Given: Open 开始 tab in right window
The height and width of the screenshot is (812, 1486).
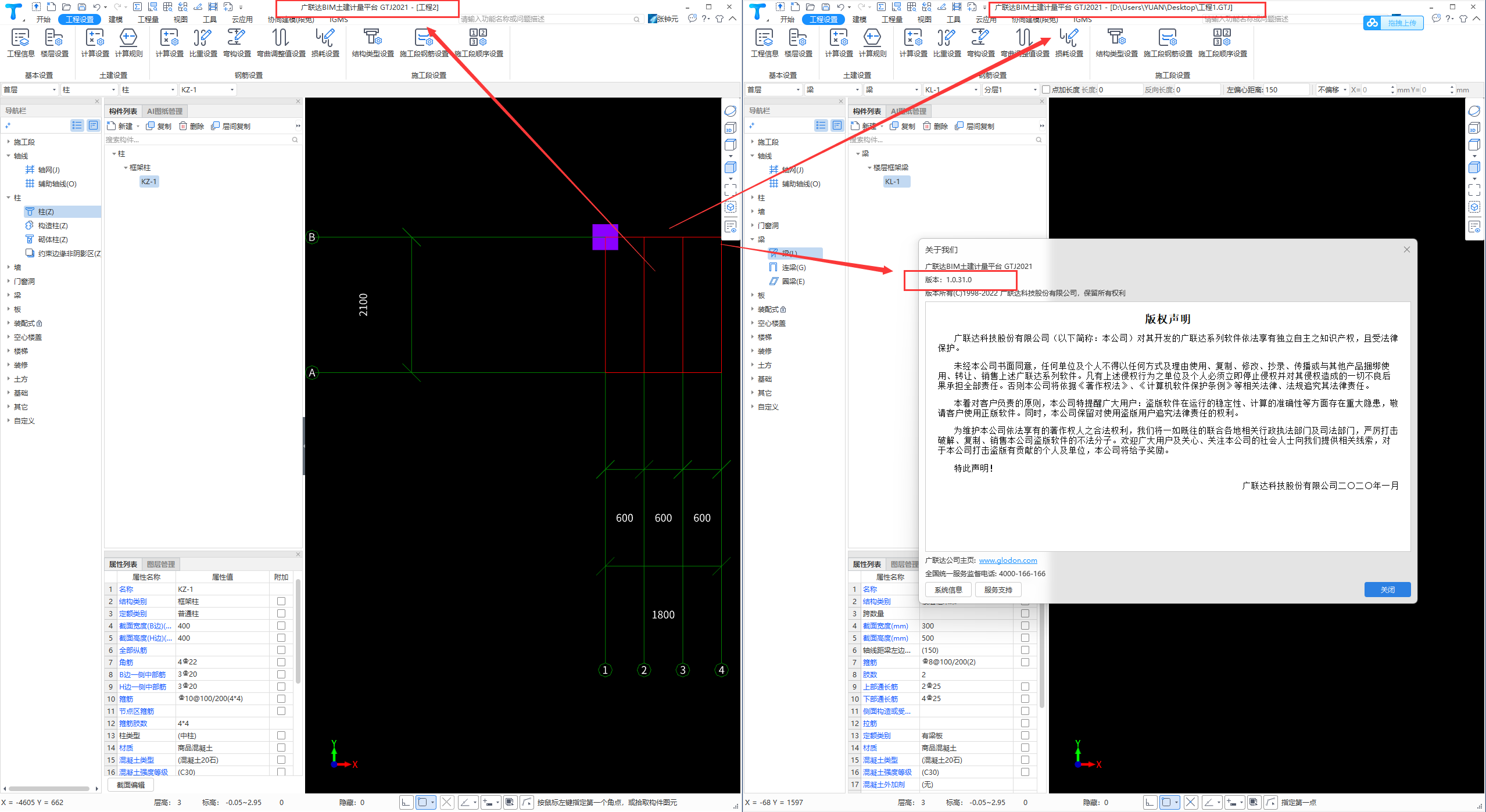Looking at the screenshot, I should (787, 19).
